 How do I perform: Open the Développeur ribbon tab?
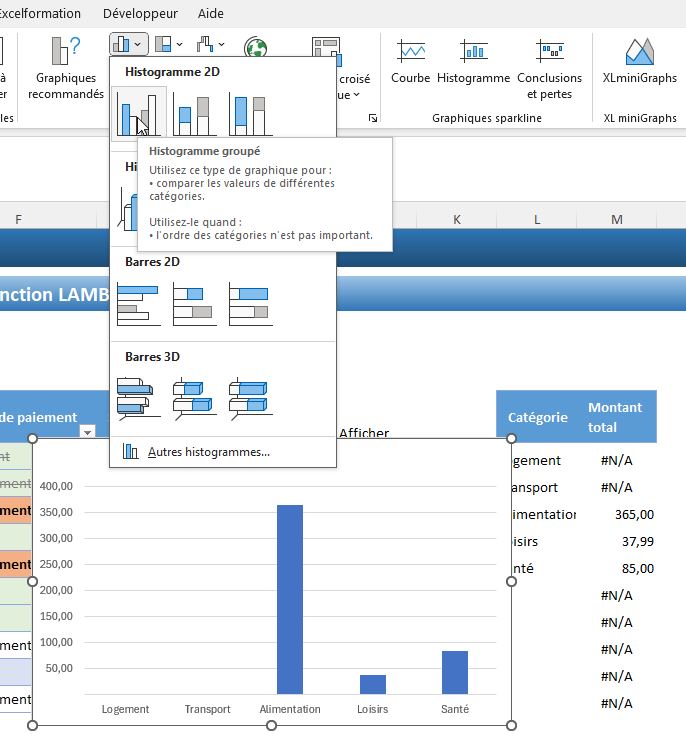pyautogui.click(x=140, y=13)
